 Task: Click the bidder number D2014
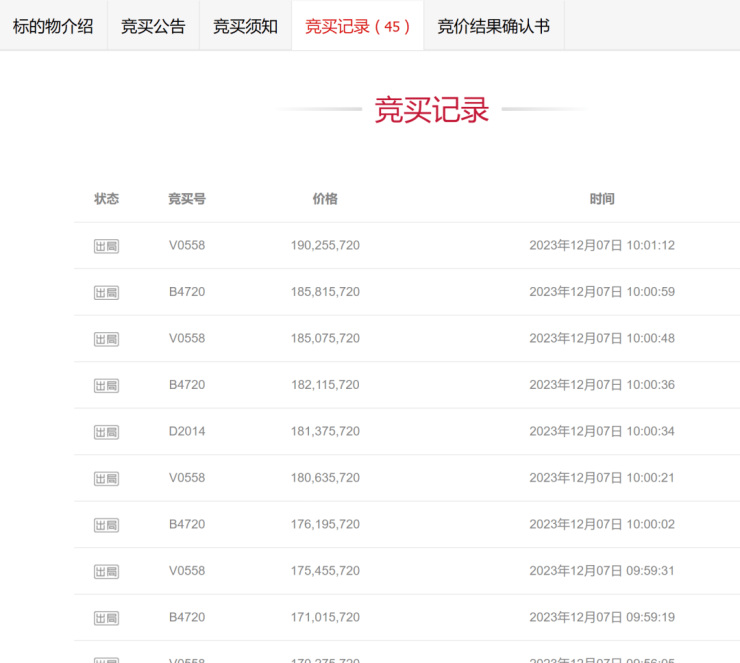click(x=186, y=431)
